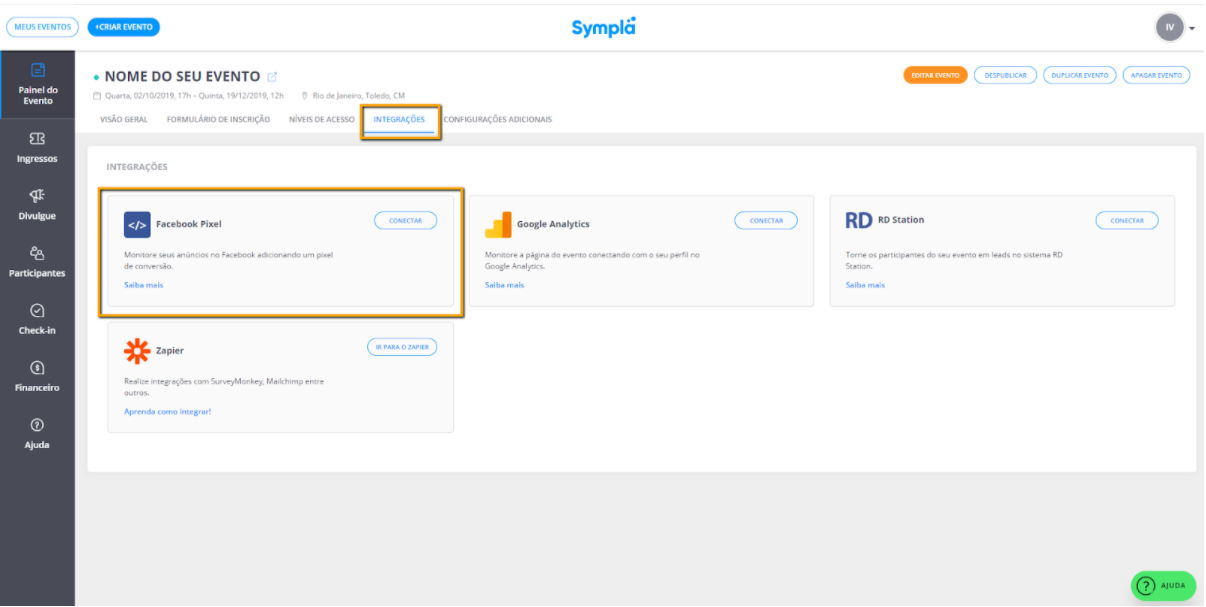
Task: Expand the account dropdown arrow
Action: coord(1192,28)
